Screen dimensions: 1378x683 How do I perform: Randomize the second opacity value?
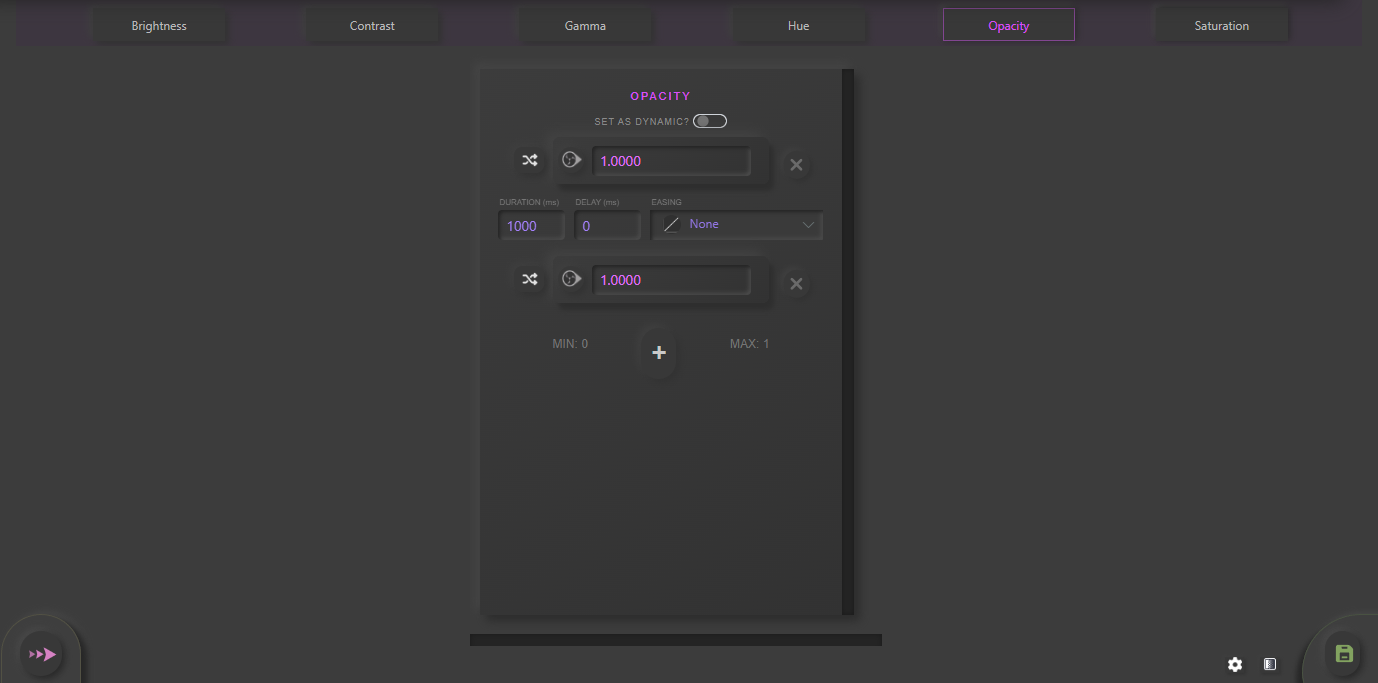coord(529,279)
